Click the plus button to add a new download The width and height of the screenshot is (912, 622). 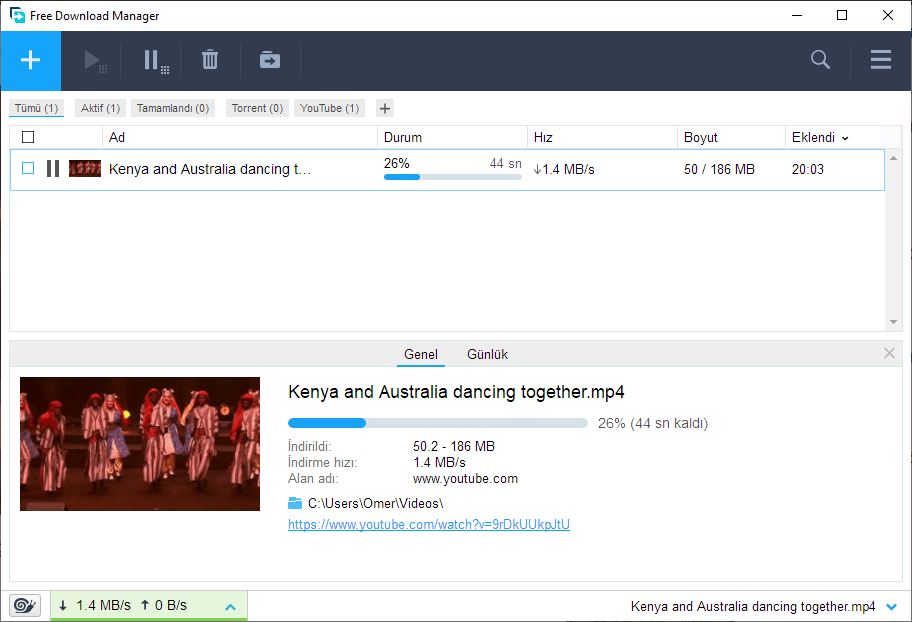pyautogui.click(x=30, y=60)
